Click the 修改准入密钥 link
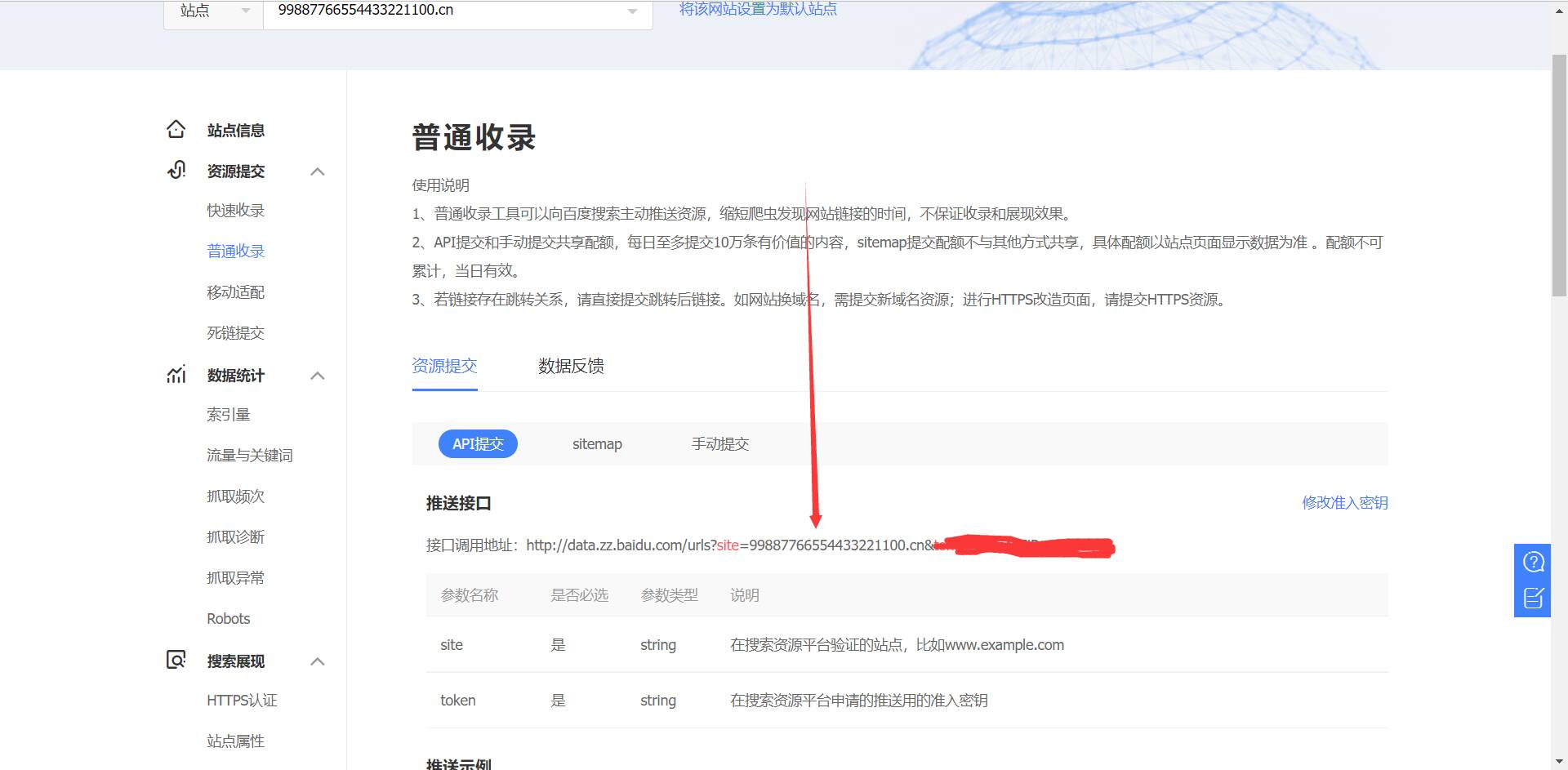The image size is (1568, 770). click(1345, 502)
